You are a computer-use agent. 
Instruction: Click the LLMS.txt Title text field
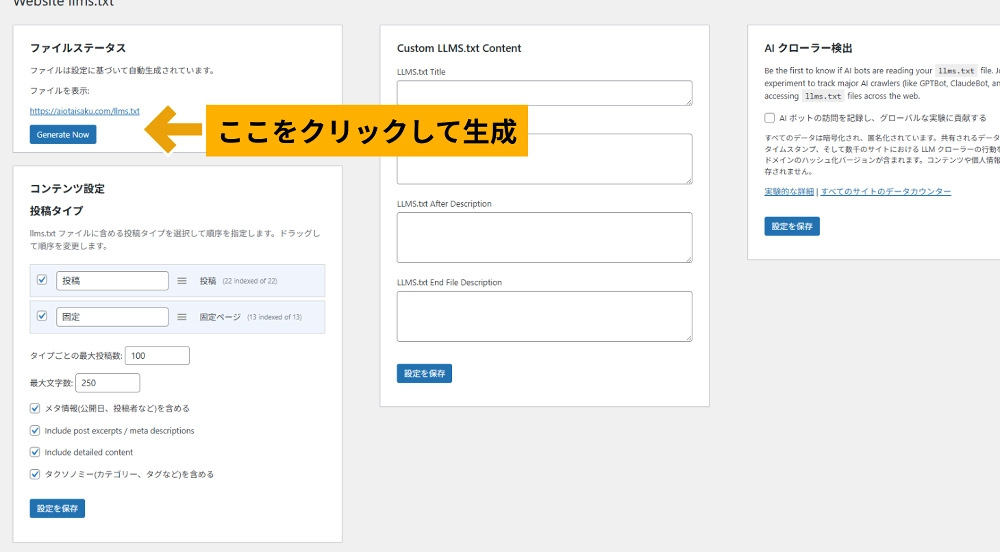[544, 93]
